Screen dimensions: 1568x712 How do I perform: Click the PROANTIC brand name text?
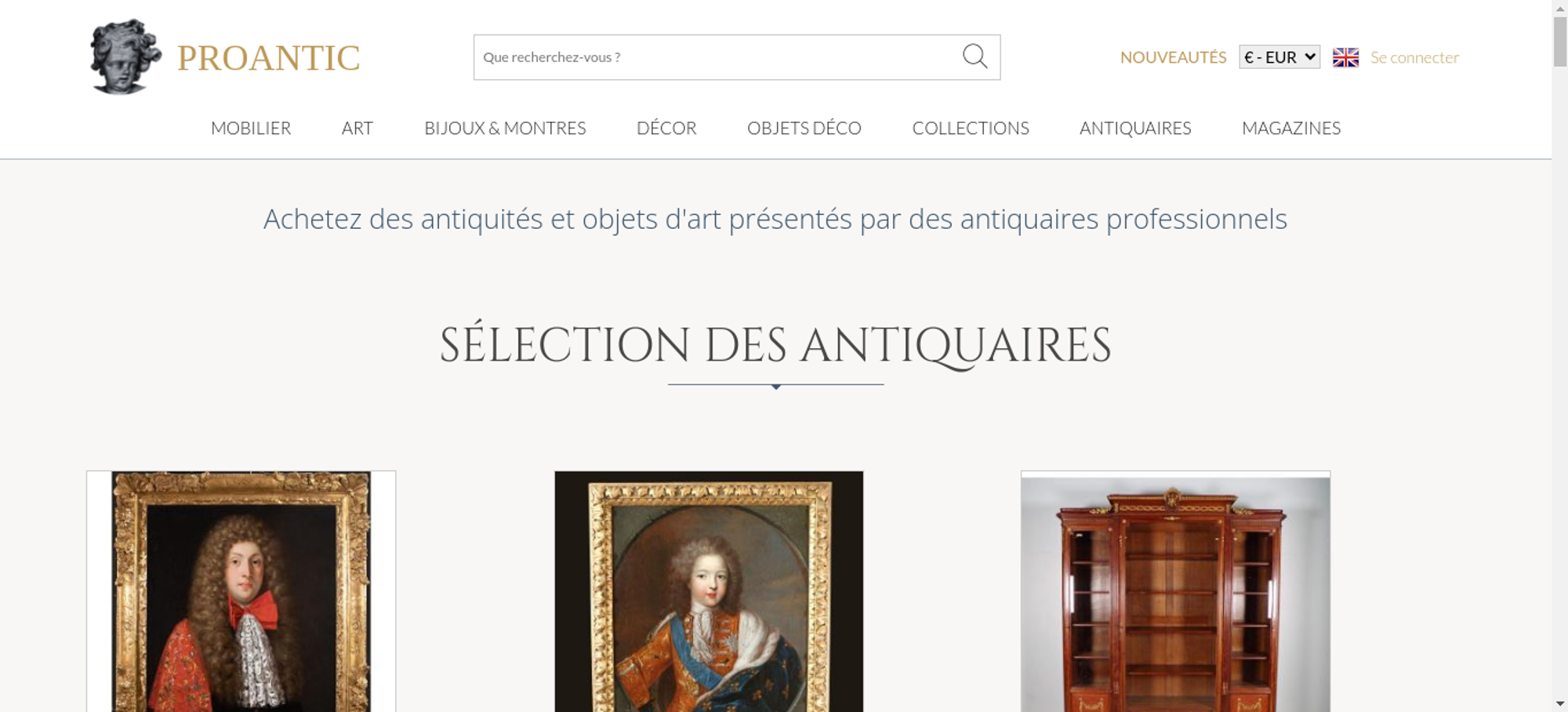268,58
